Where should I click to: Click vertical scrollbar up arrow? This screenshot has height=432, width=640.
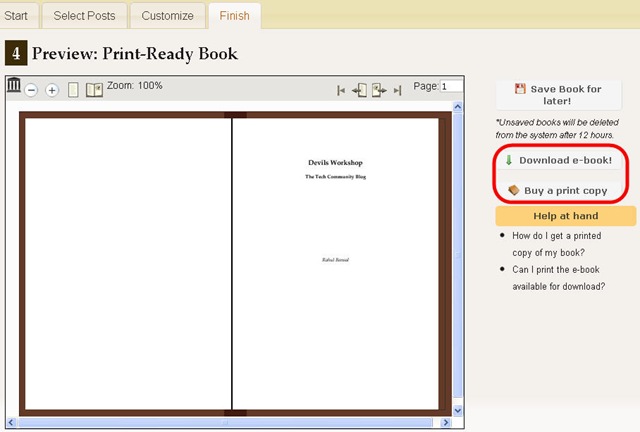[458, 107]
